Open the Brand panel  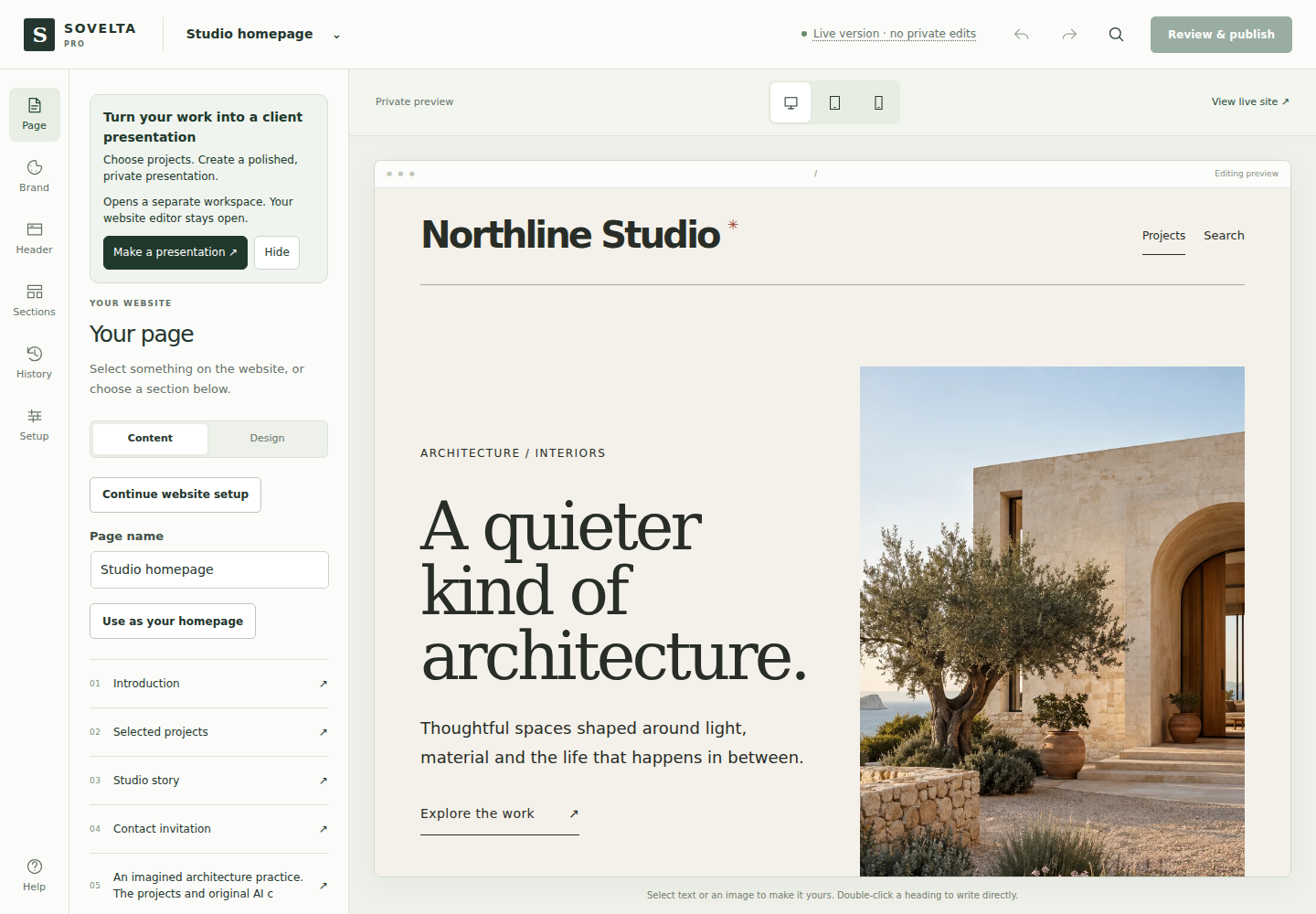coord(35,176)
